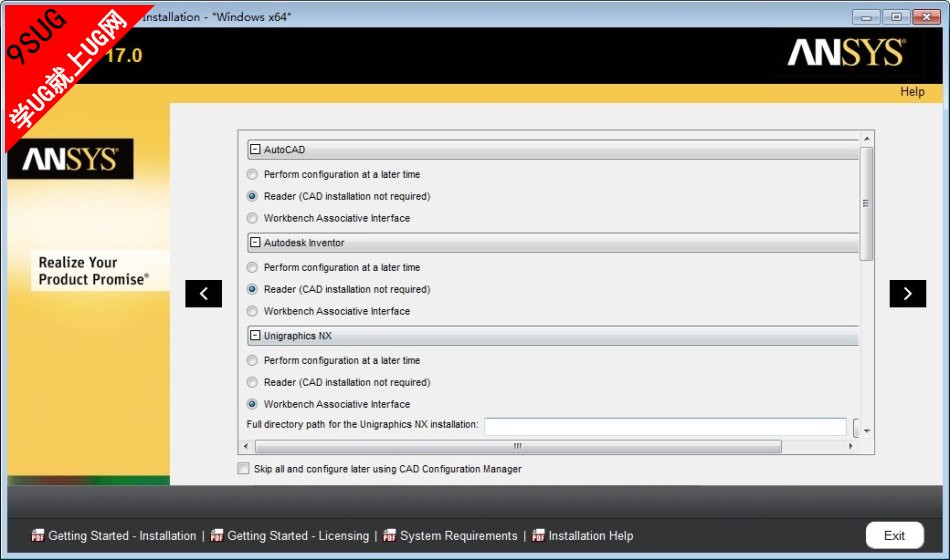Viewport: 950px width, 560px height.
Task: Click the scroll up arrow of CAD list
Action: (x=866, y=139)
